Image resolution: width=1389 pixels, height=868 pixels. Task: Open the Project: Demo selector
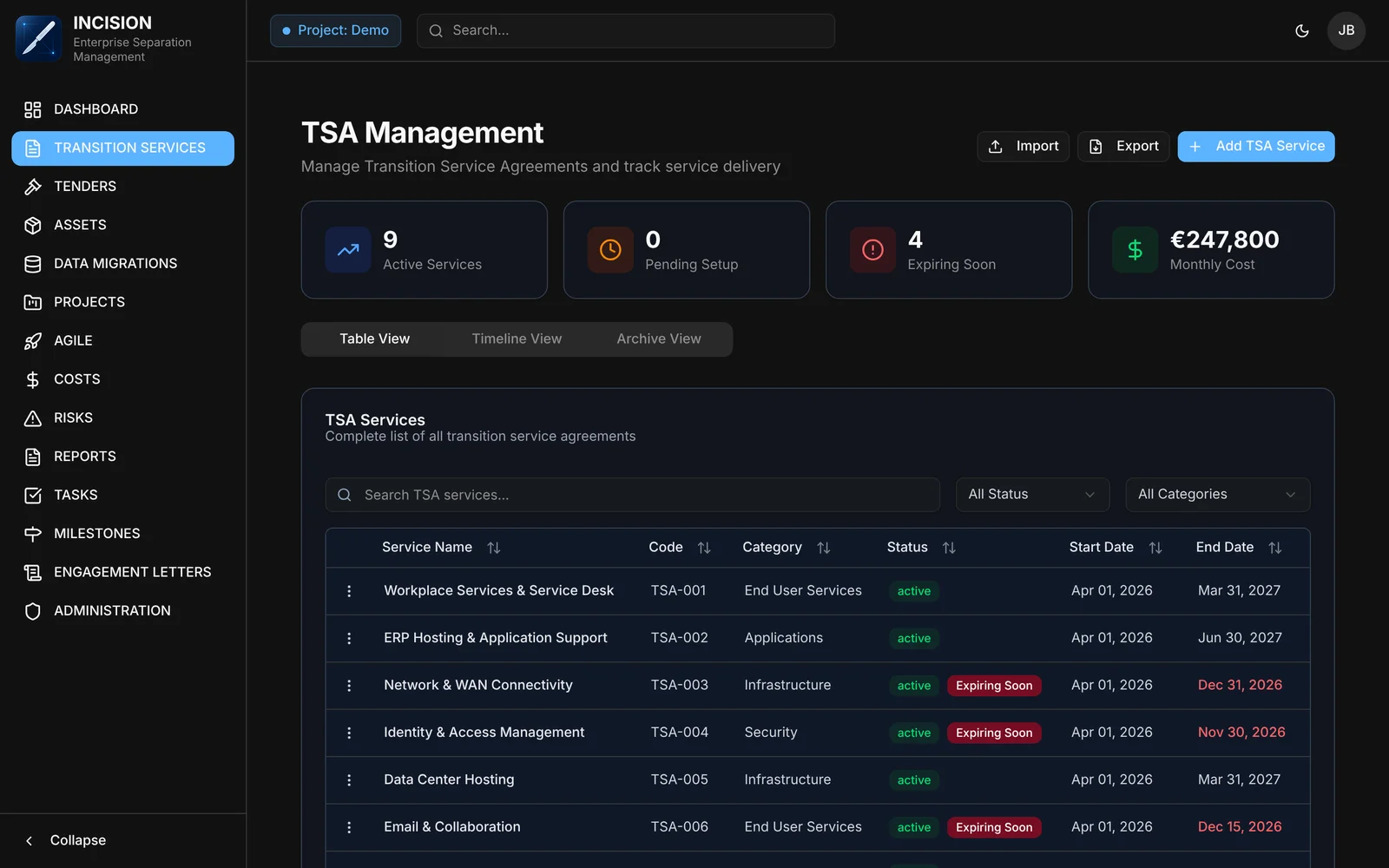click(335, 30)
